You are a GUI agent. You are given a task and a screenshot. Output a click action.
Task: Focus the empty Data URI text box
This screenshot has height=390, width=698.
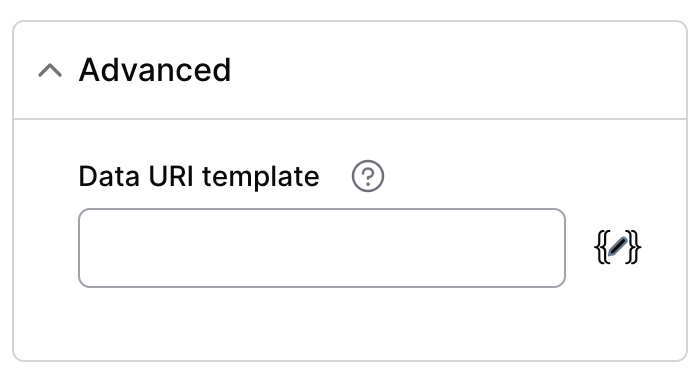[x=322, y=248]
